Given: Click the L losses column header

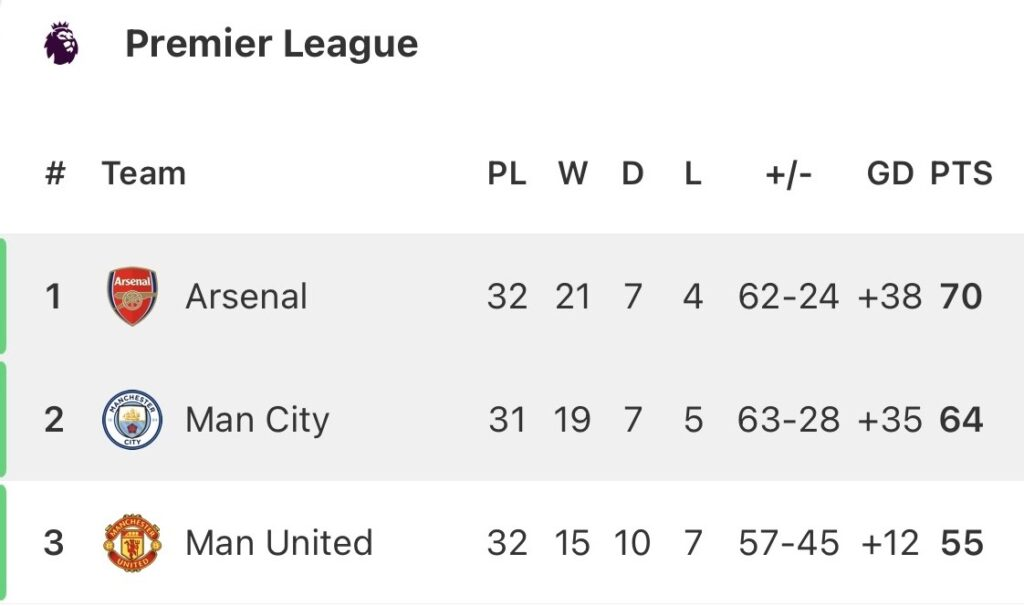Looking at the screenshot, I should coord(693,174).
